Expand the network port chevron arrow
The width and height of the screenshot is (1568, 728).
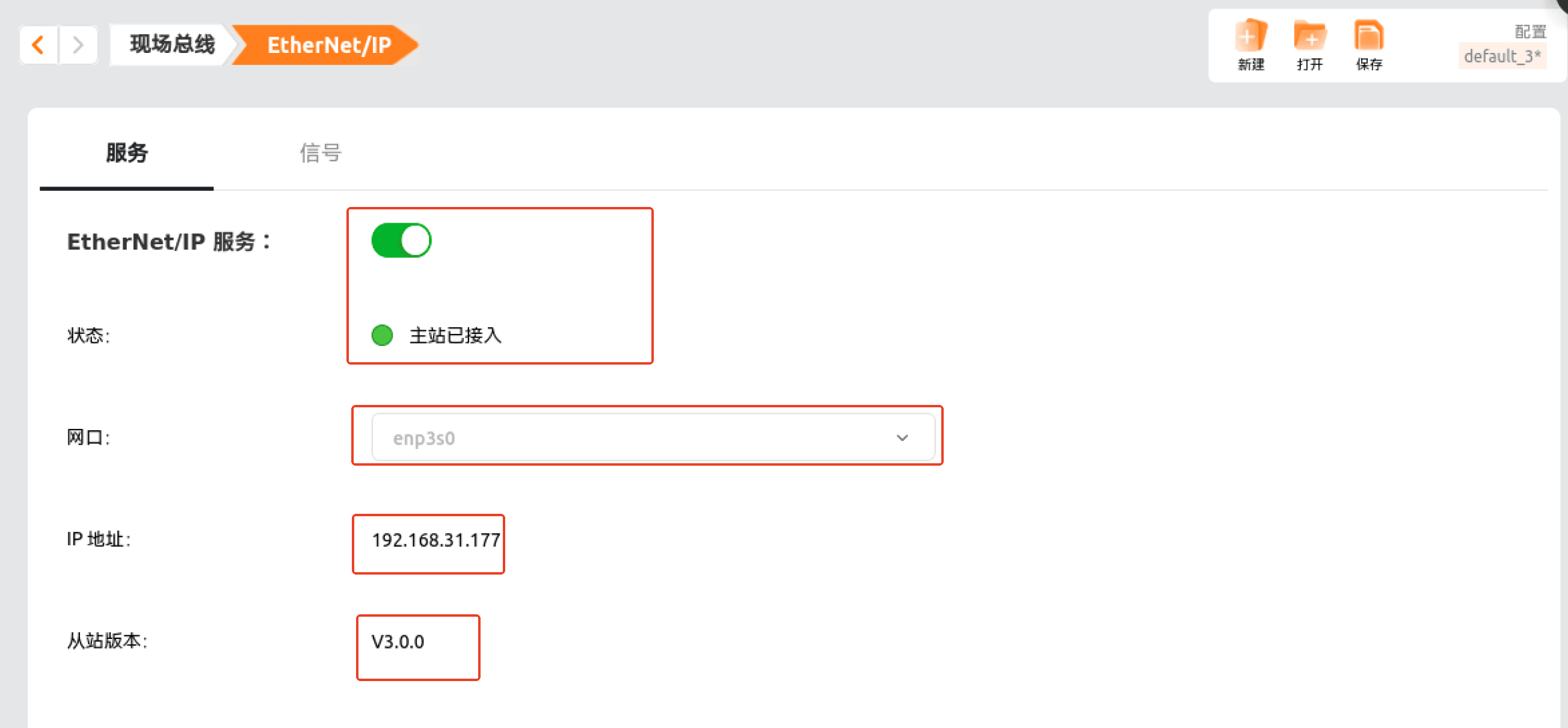point(902,437)
